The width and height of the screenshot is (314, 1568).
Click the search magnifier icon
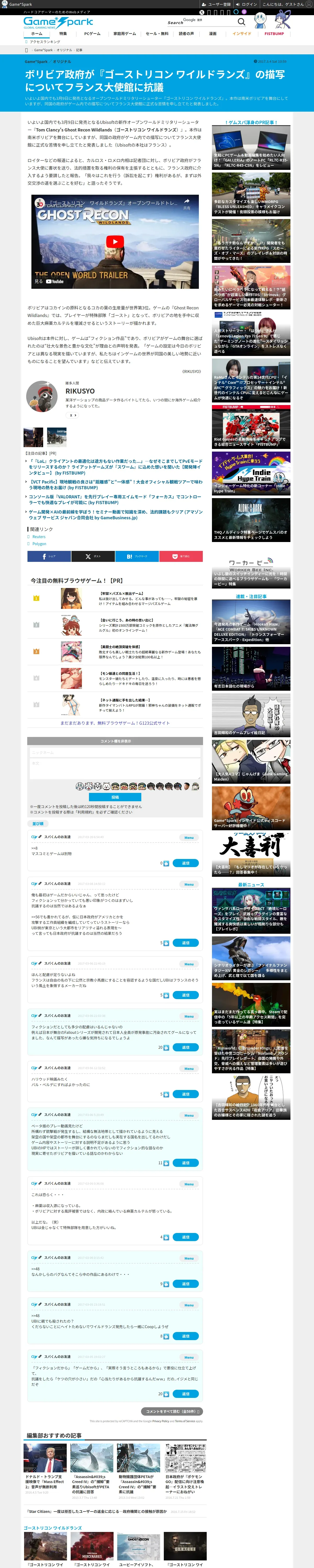242,21
